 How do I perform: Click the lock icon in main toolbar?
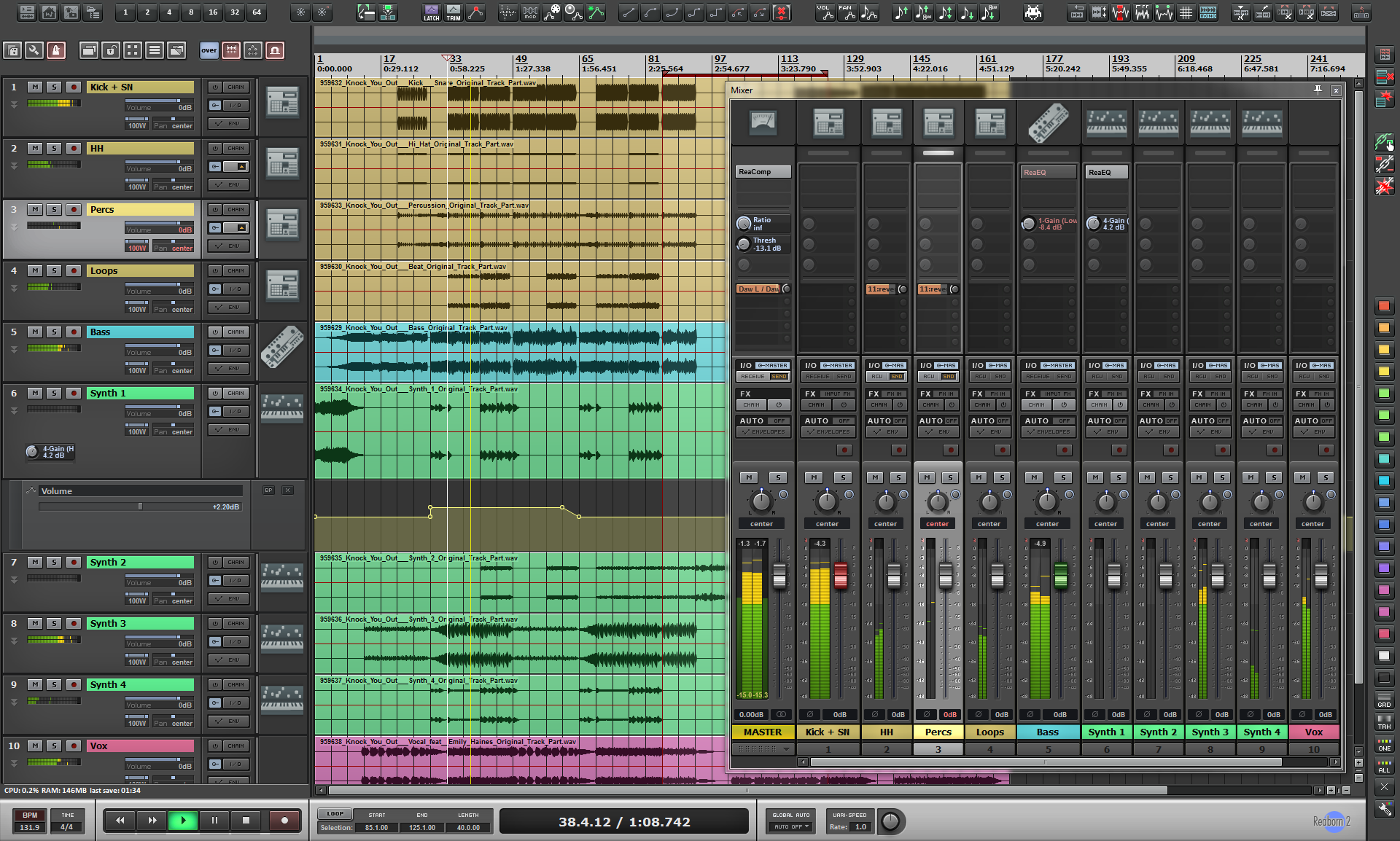point(111,50)
